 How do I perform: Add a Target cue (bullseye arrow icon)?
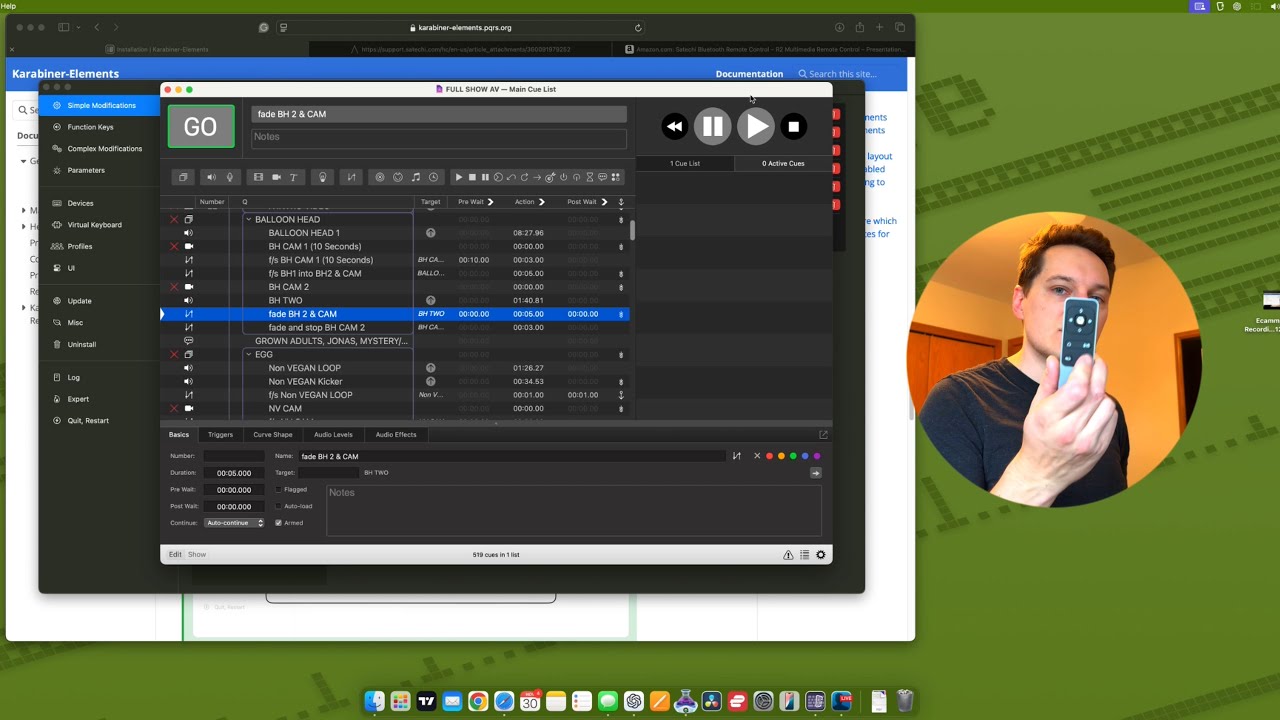click(x=550, y=177)
